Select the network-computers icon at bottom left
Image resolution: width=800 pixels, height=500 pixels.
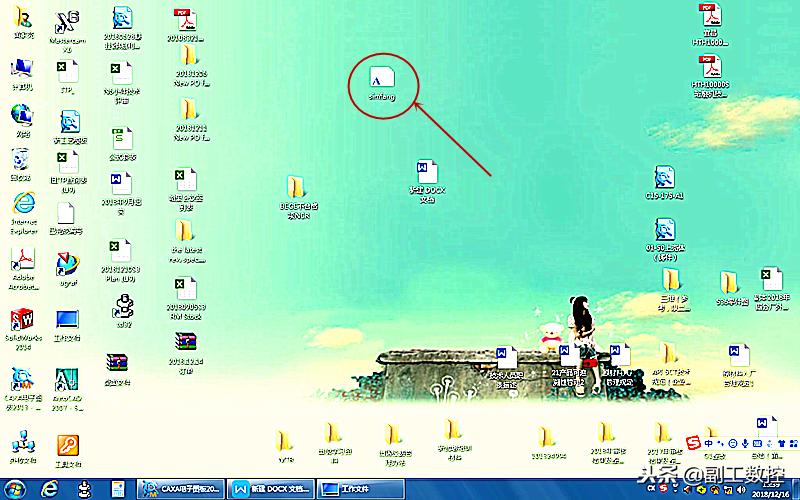tap(23, 447)
